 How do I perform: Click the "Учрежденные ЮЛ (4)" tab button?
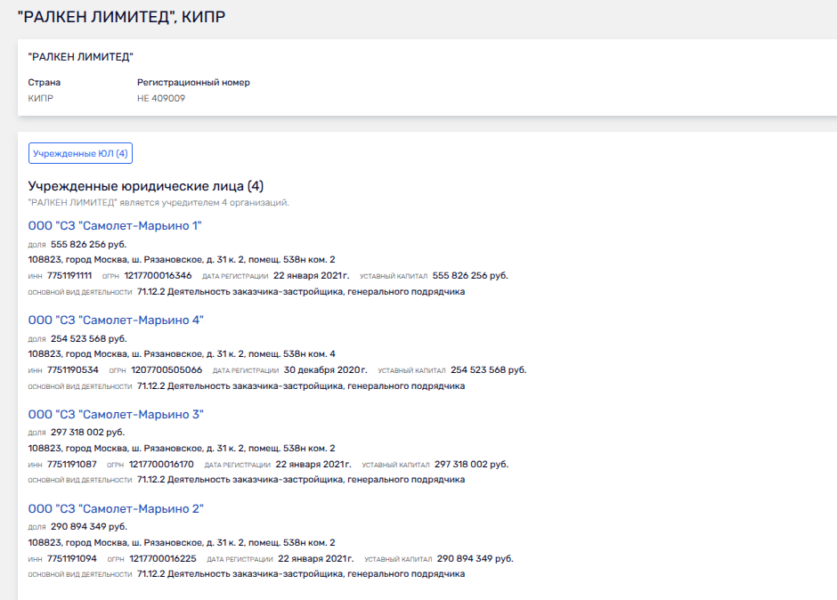tap(80, 153)
